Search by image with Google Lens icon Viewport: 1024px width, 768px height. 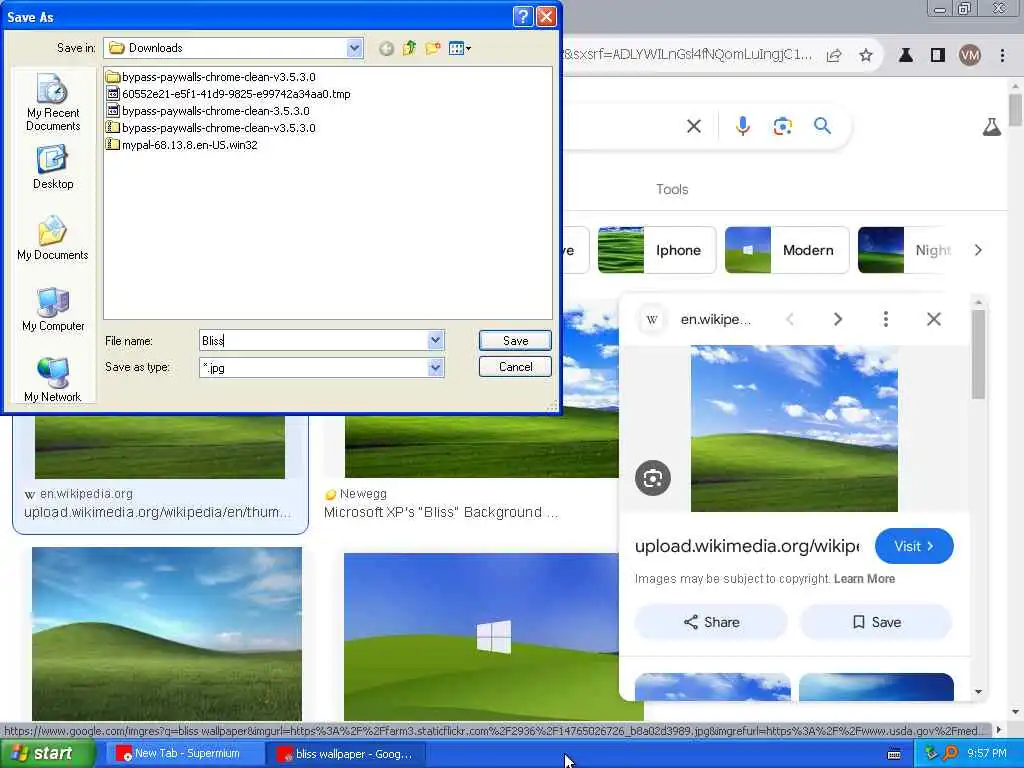[782, 126]
